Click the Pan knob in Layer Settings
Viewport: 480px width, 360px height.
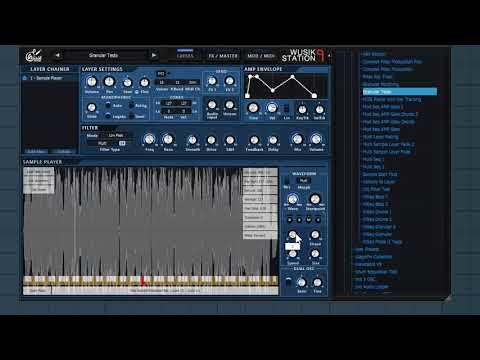pyautogui.click(x=109, y=82)
